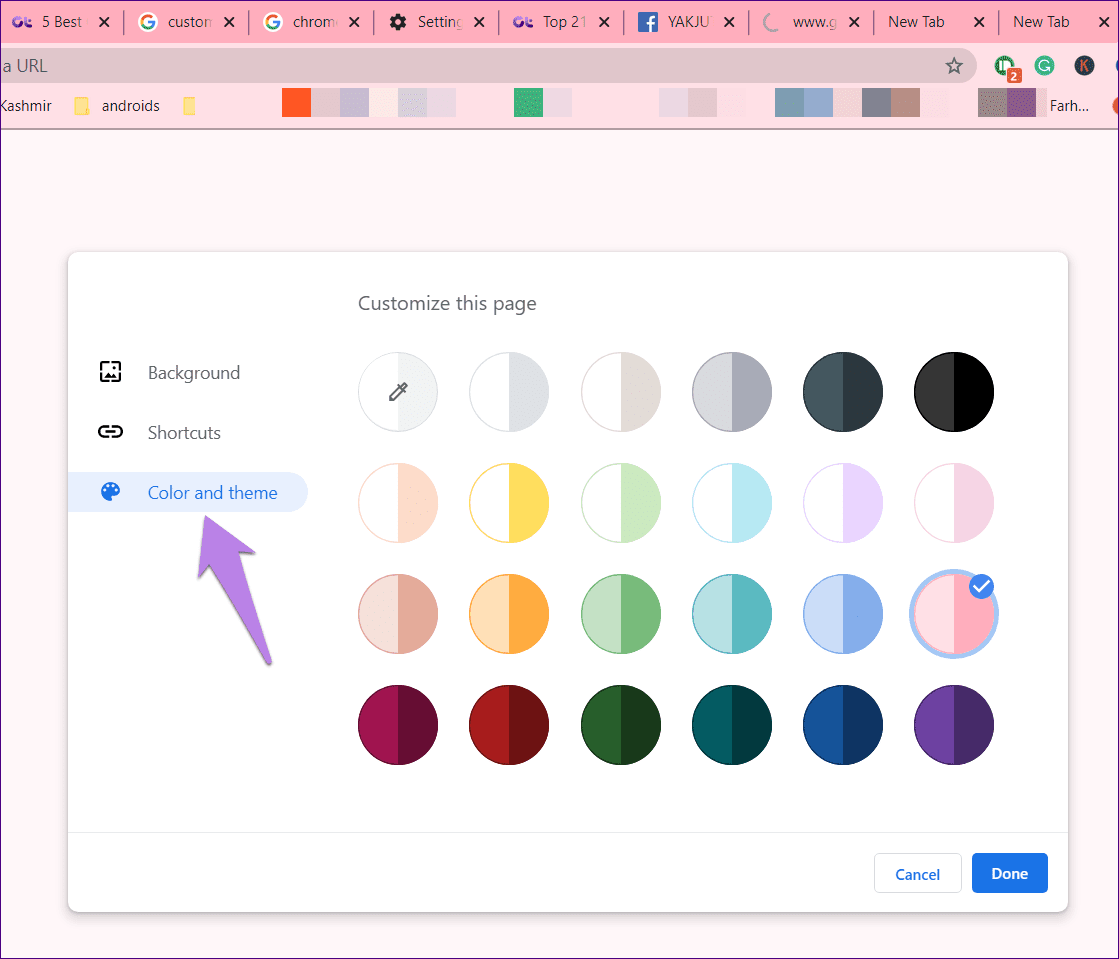Open the profile avatar K icon

tap(1084, 66)
